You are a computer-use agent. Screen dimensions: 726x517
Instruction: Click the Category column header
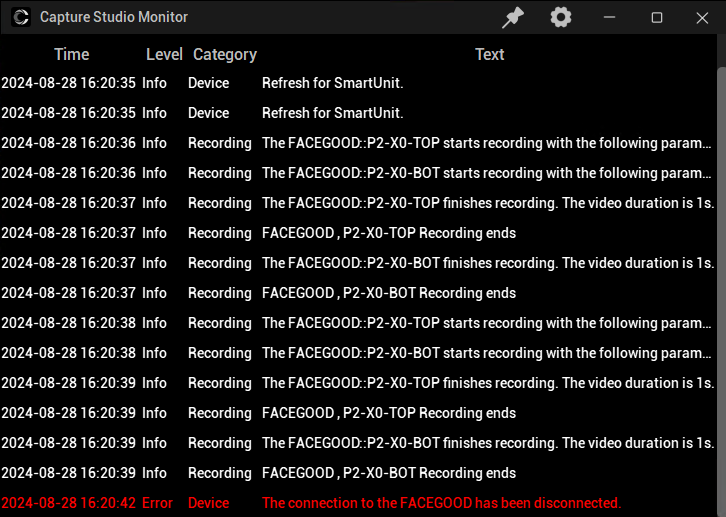225,54
